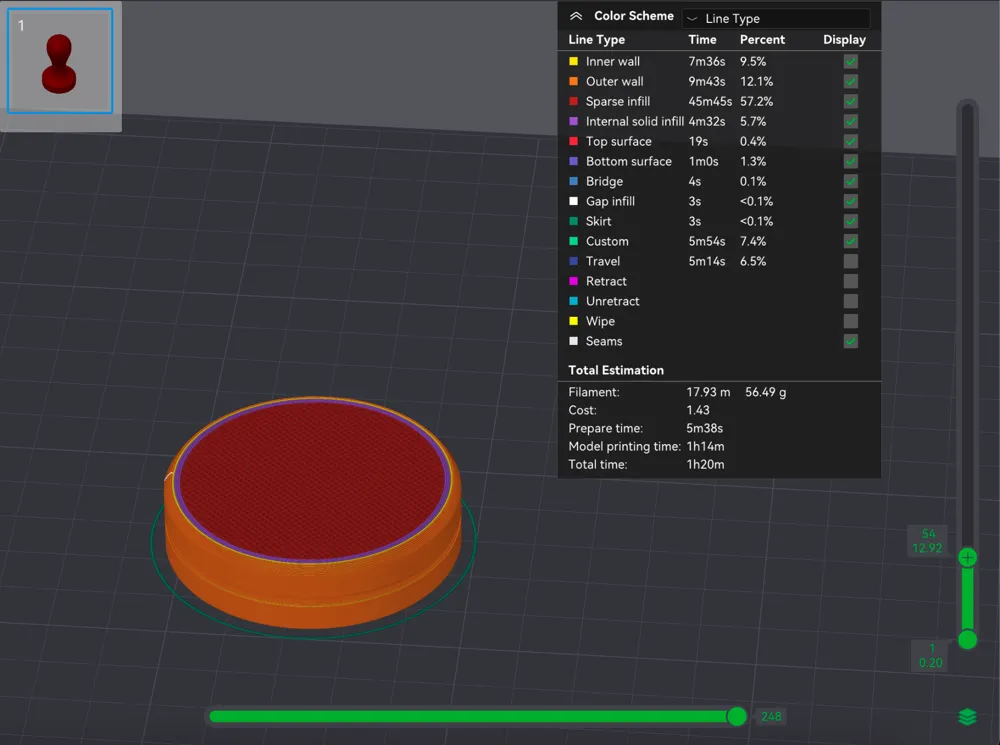Viewport: 1000px width, 745px height.
Task: Select the plate 1 thumbnail
Action: click(x=60, y=62)
